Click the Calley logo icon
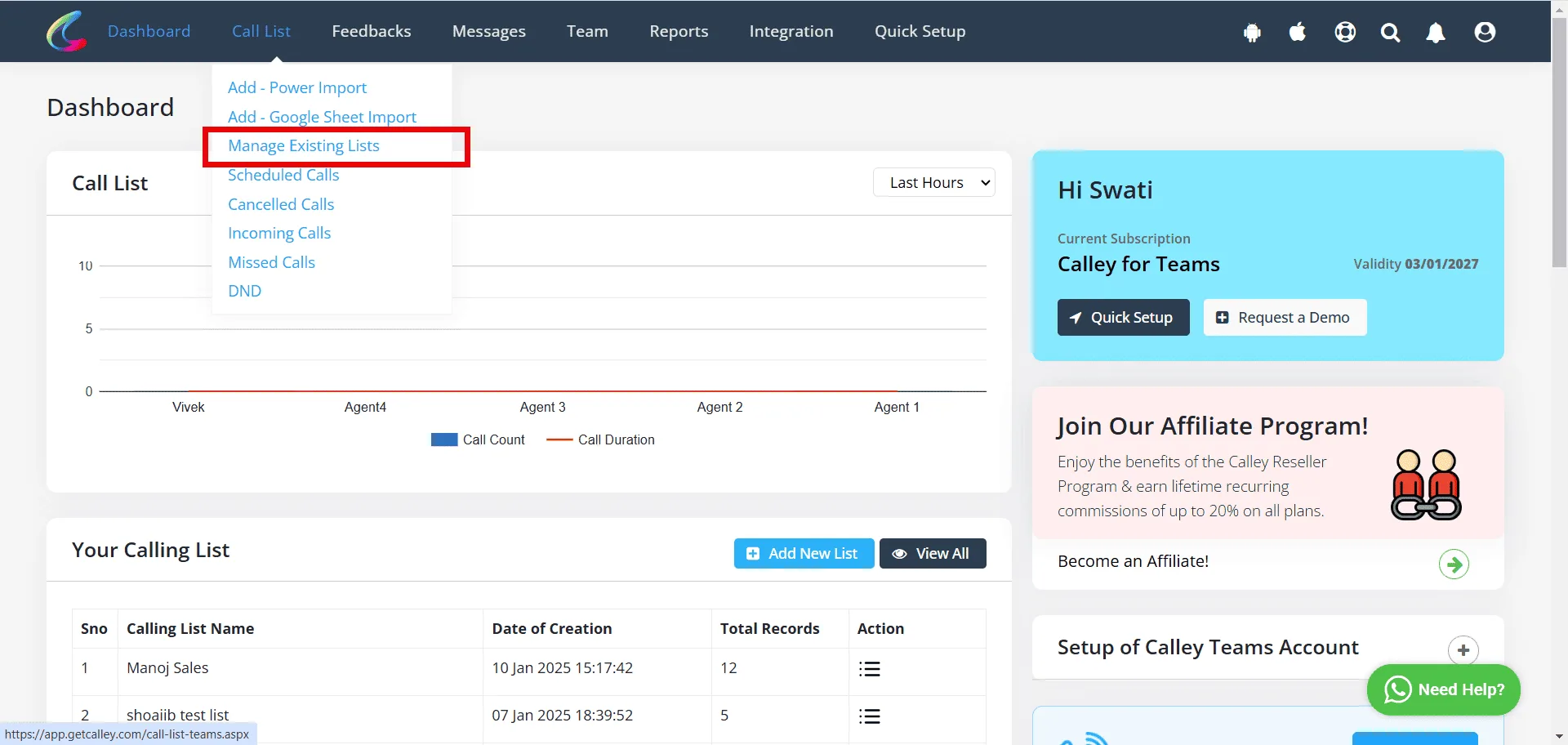This screenshot has width=1568, height=745. coord(67,31)
